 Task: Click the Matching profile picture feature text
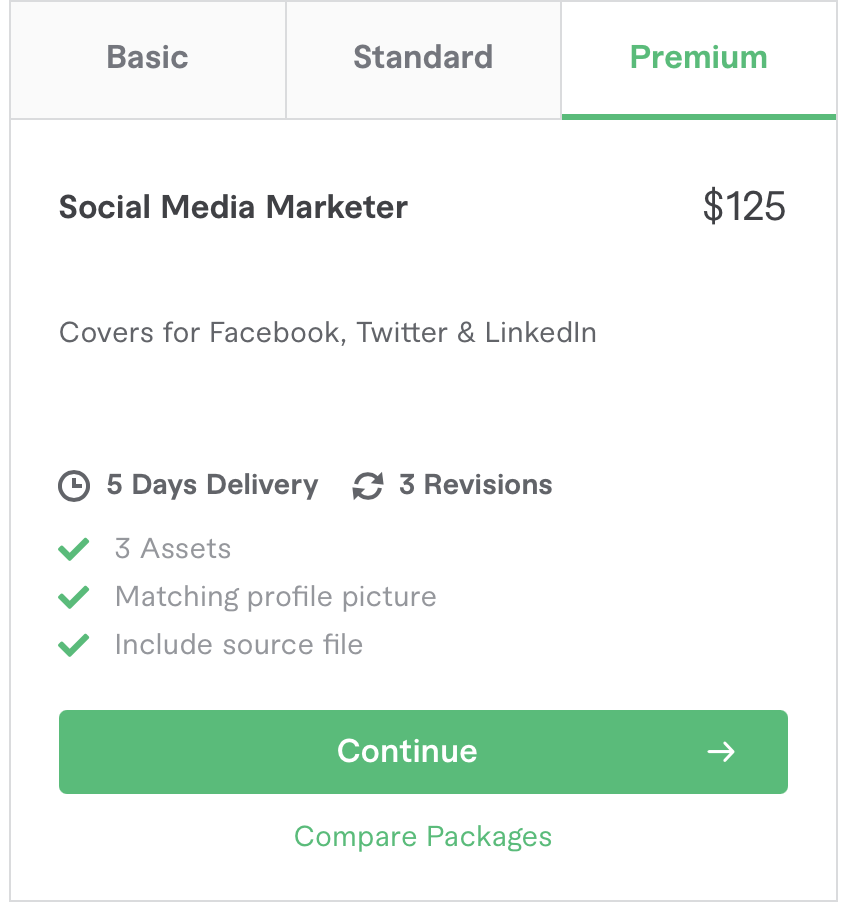point(276,597)
